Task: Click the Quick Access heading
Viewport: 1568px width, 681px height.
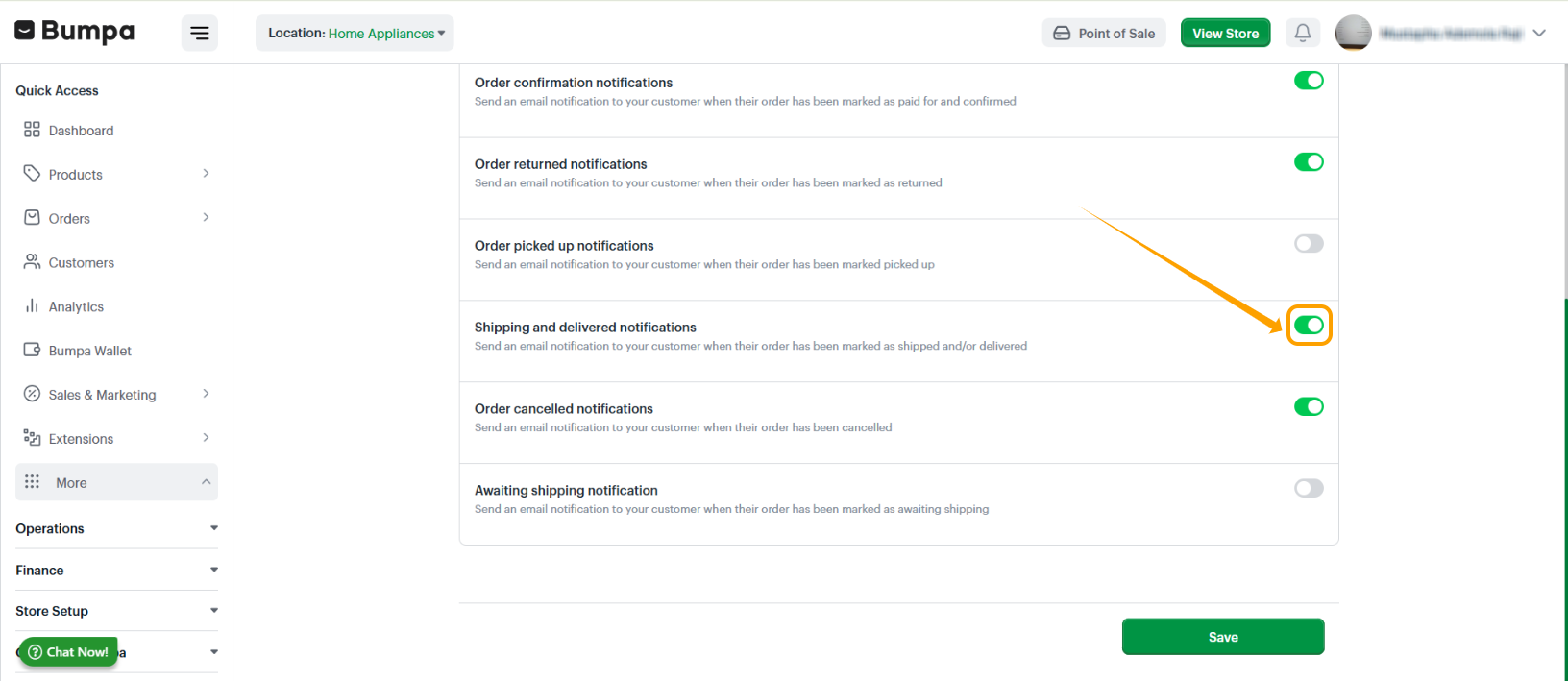Action: click(x=57, y=90)
